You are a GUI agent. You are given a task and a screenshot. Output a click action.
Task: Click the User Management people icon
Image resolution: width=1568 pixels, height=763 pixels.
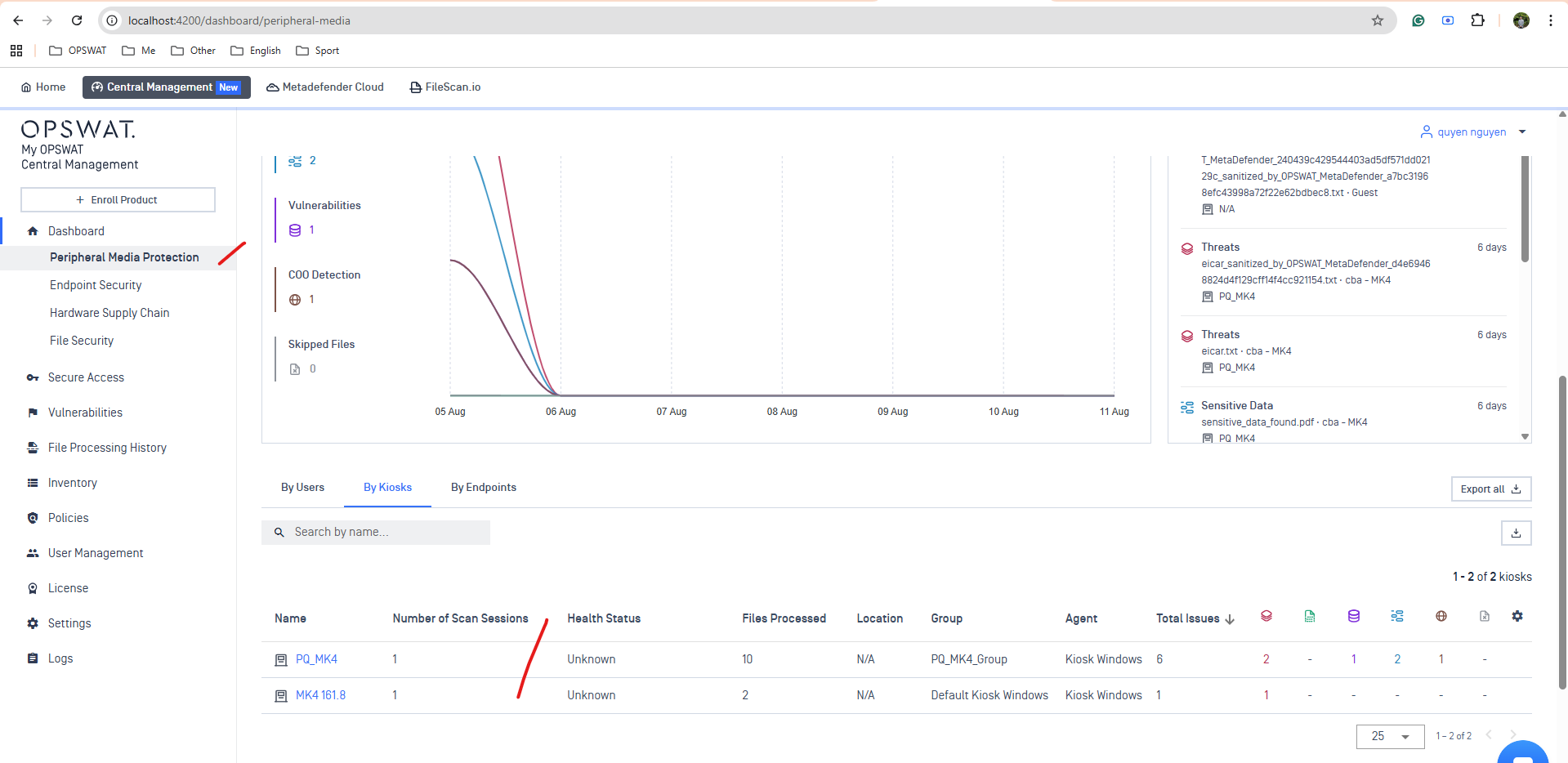(33, 553)
